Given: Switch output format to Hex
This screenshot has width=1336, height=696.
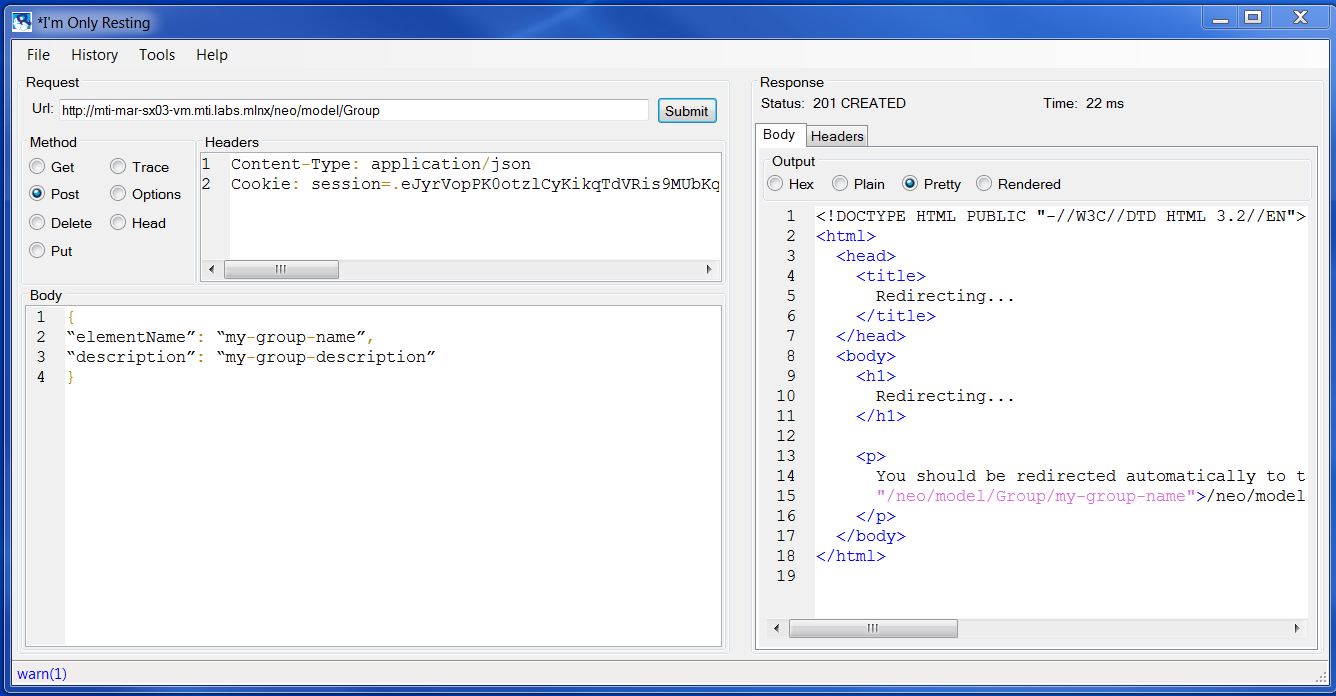Looking at the screenshot, I should click(x=775, y=183).
